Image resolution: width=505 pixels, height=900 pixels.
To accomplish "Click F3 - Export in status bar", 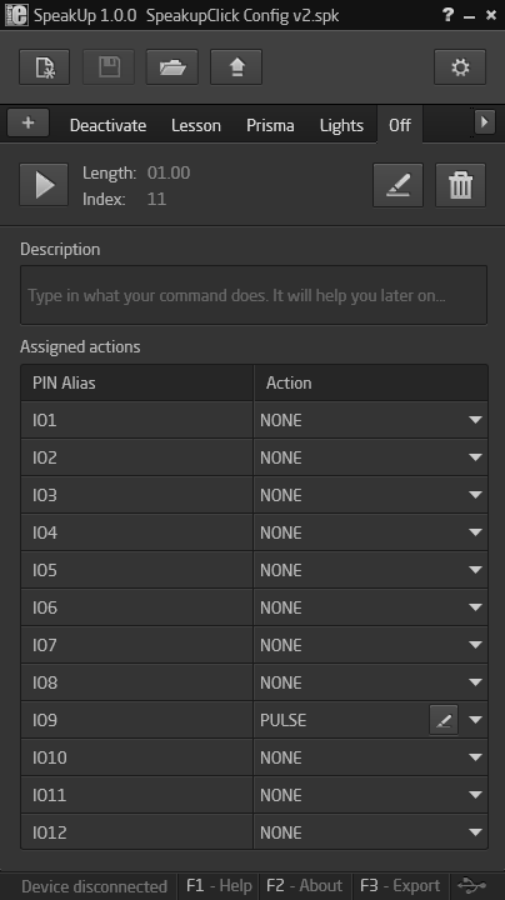I will [x=400, y=886].
